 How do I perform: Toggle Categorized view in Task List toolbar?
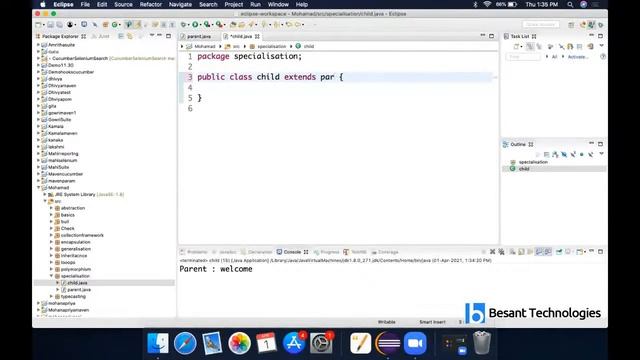[x=530, y=47]
